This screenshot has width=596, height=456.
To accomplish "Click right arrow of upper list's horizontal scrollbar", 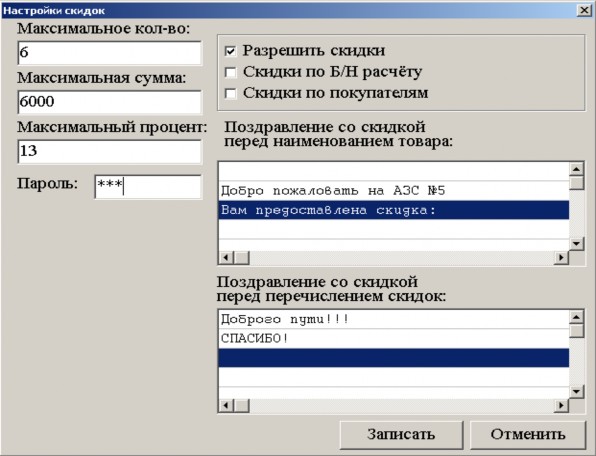I will (x=561, y=258).
